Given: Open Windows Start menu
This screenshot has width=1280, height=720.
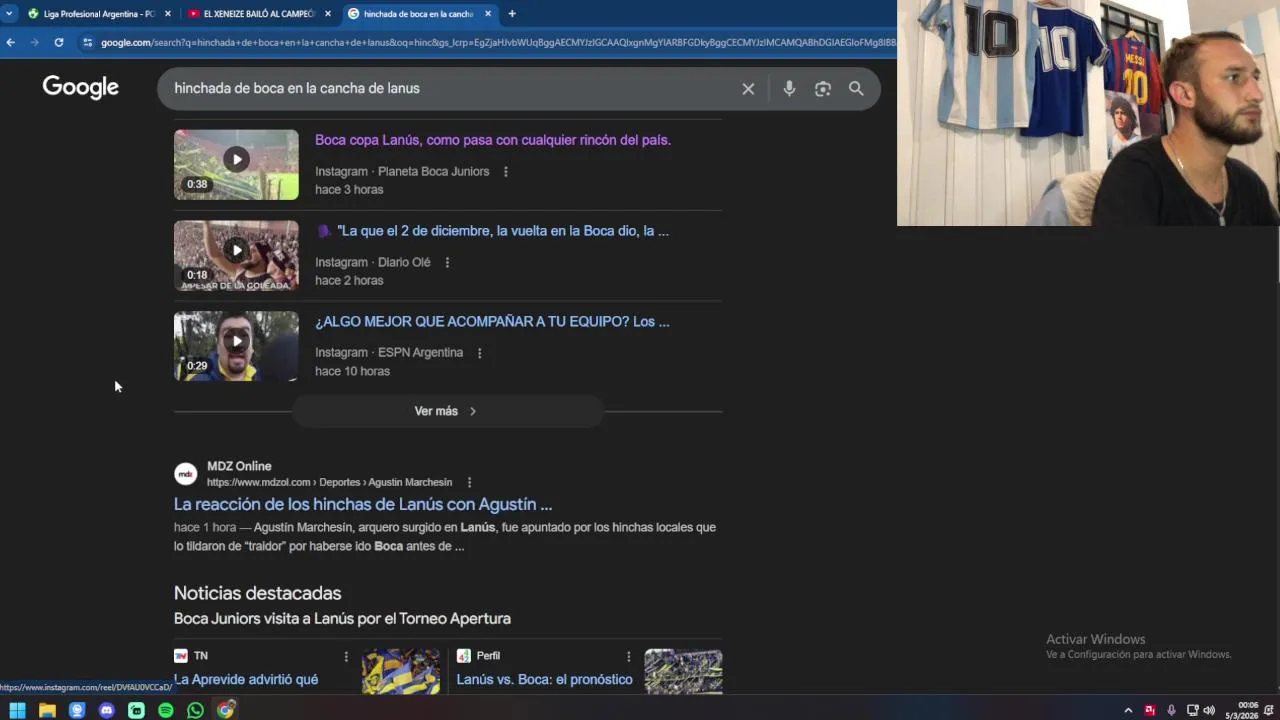Looking at the screenshot, I should point(17,710).
